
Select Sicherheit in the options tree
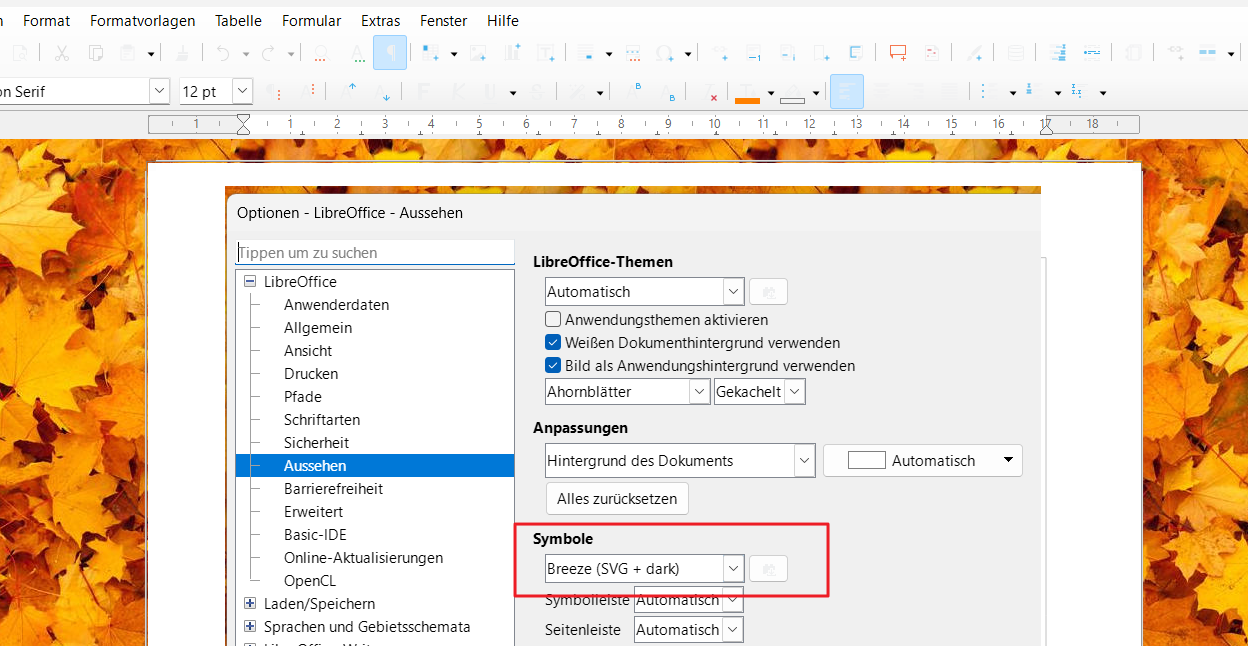316,443
